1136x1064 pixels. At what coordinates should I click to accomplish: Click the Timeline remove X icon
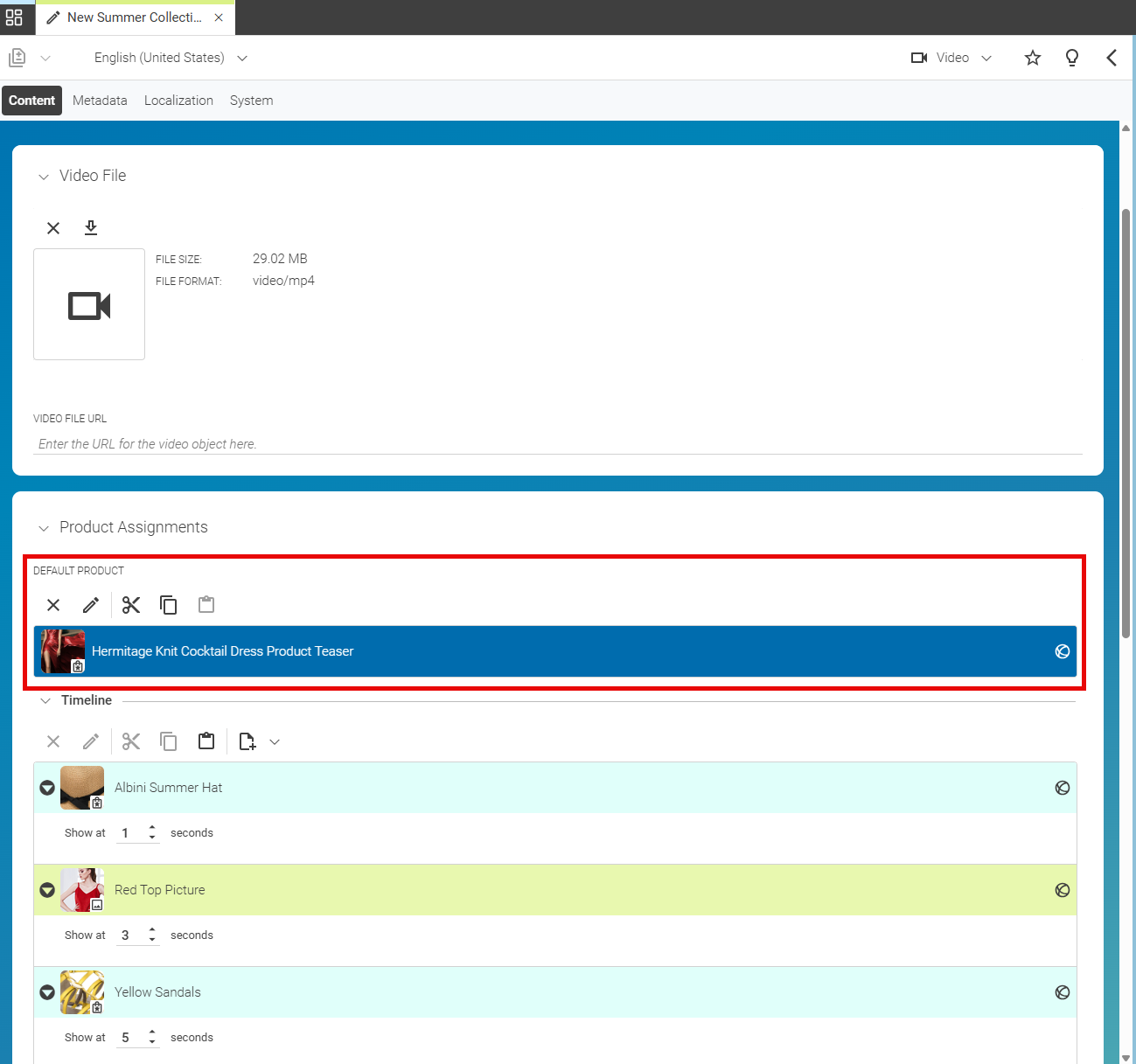pyautogui.click(x=53, y=741)
